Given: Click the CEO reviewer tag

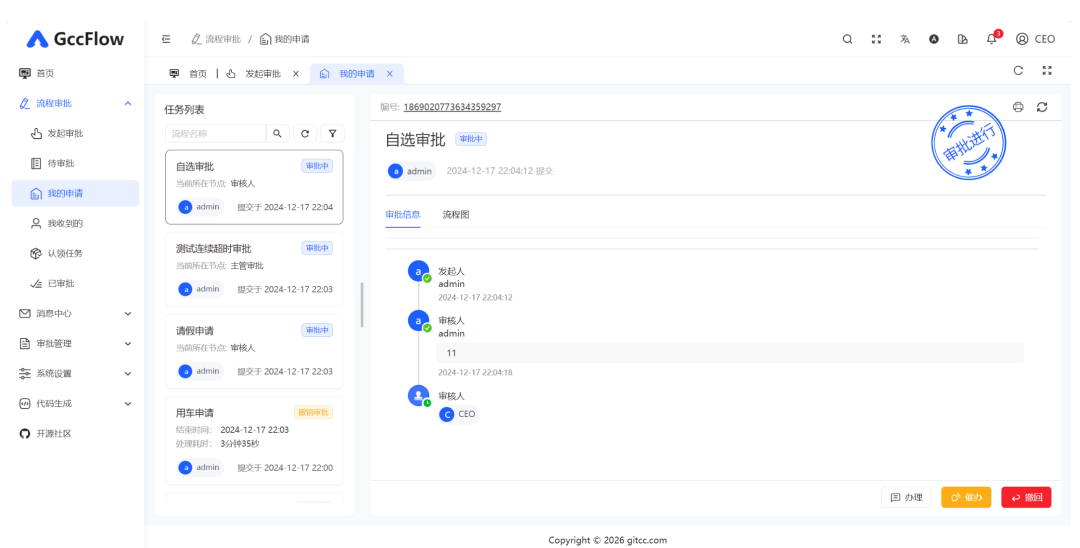Looking at the screenshot, I should tap(459, 414).
